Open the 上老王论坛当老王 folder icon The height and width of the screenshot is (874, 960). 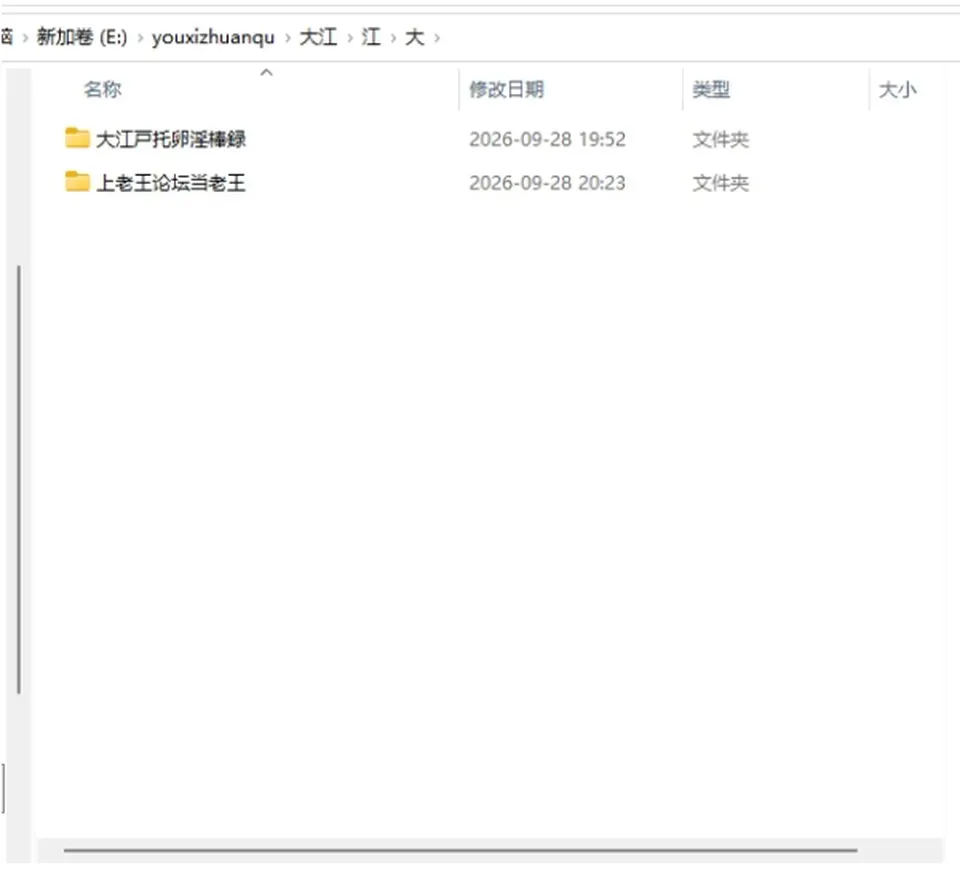77,181
